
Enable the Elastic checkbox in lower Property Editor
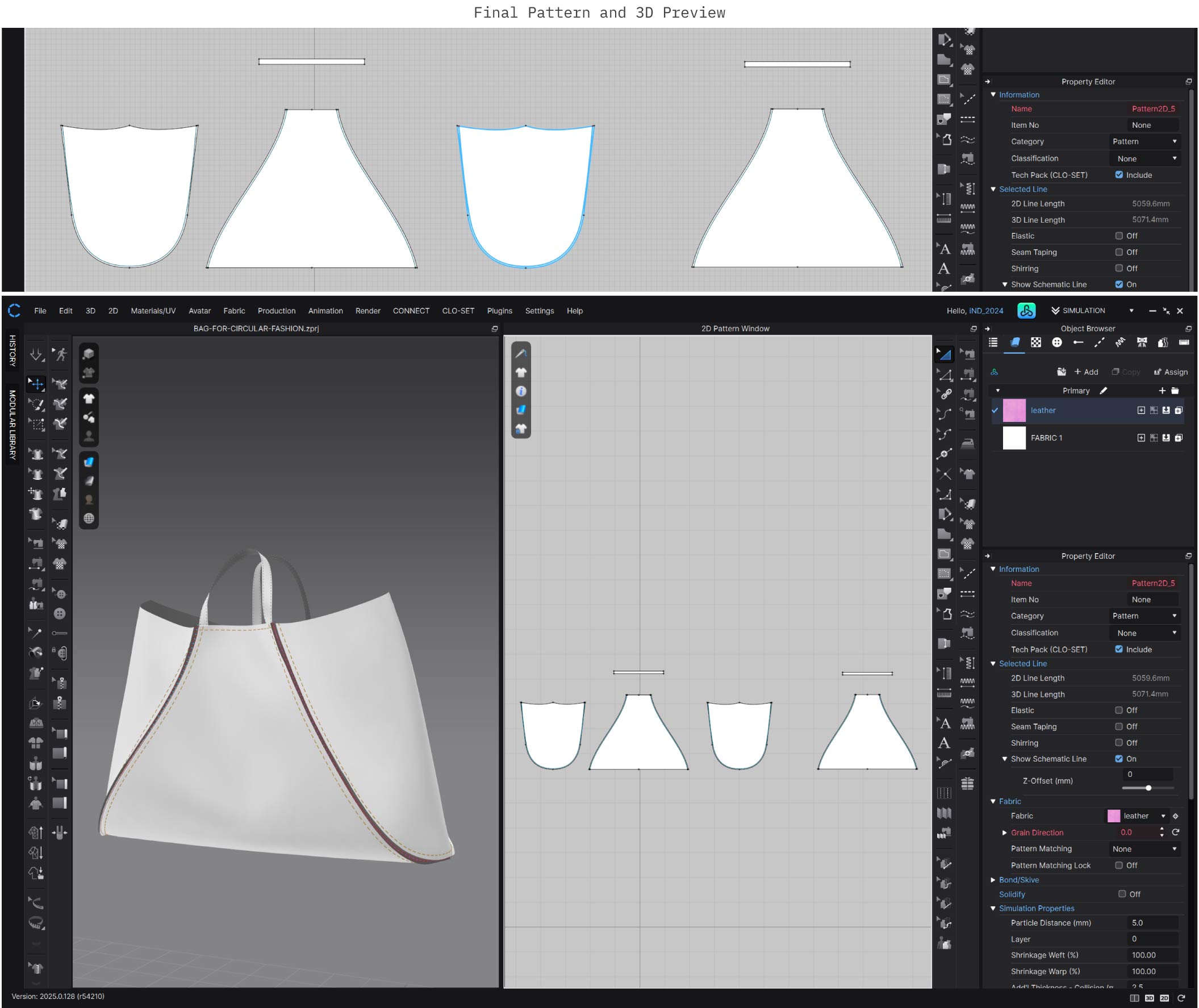(1118, 710)
